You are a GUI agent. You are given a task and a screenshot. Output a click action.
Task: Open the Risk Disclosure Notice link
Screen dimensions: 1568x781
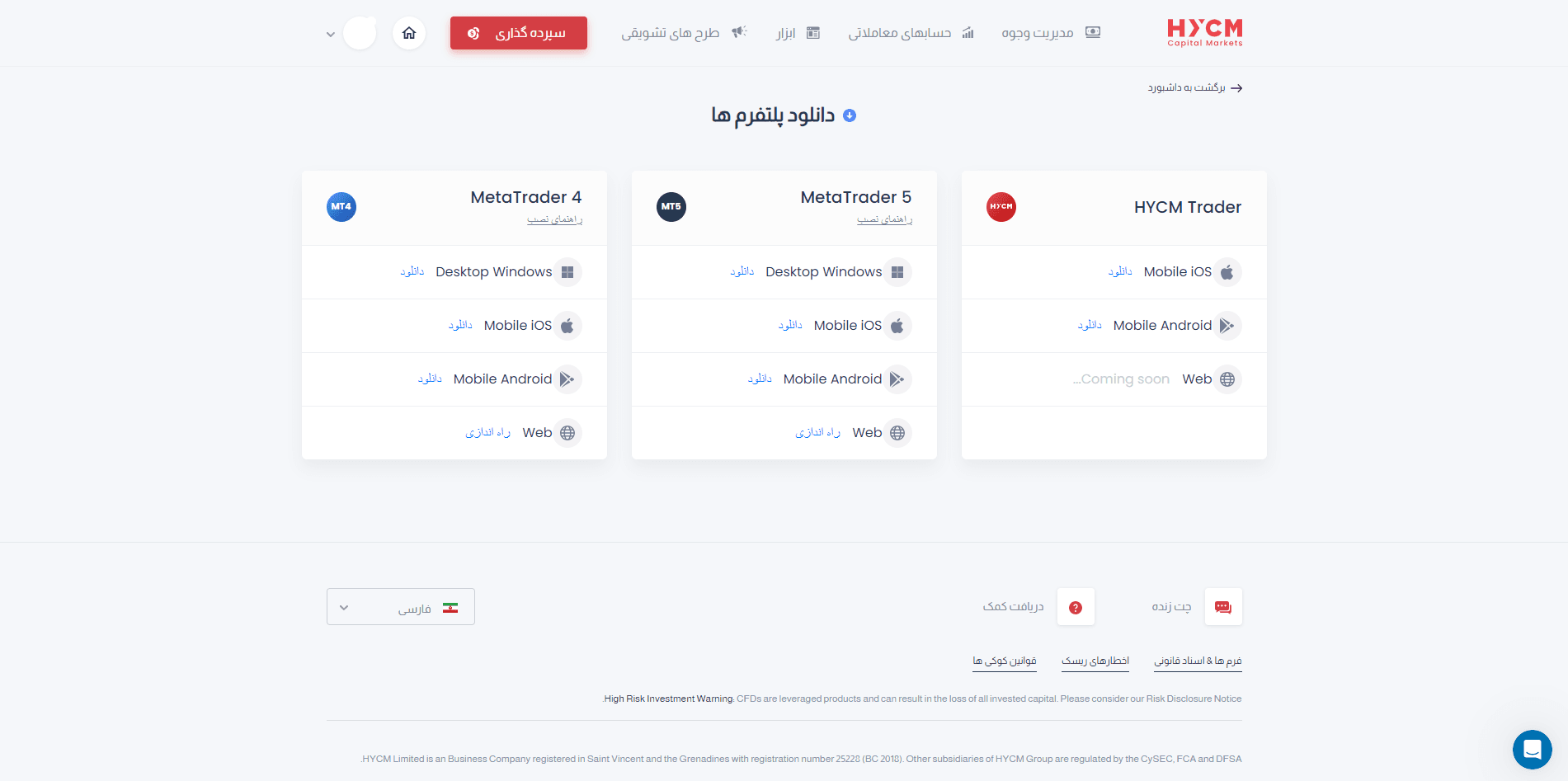click(1194, 699)
